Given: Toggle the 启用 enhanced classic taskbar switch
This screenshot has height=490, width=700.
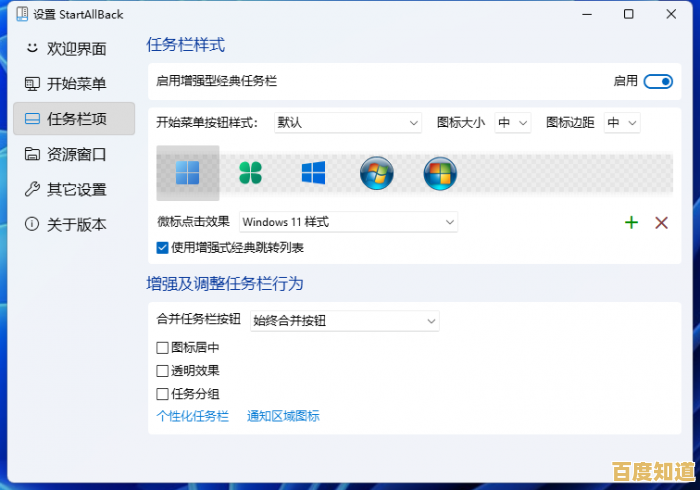Looking at the screenshot, I should click(658, 81).
